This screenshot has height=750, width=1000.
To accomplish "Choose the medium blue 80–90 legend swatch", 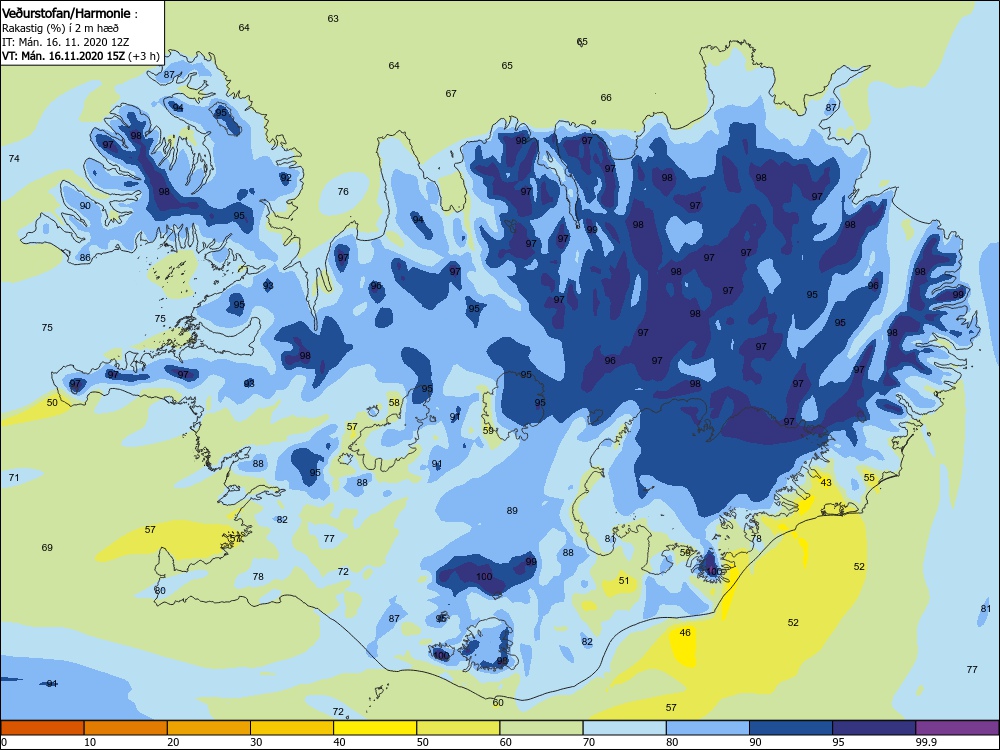I will pos(708,728).
